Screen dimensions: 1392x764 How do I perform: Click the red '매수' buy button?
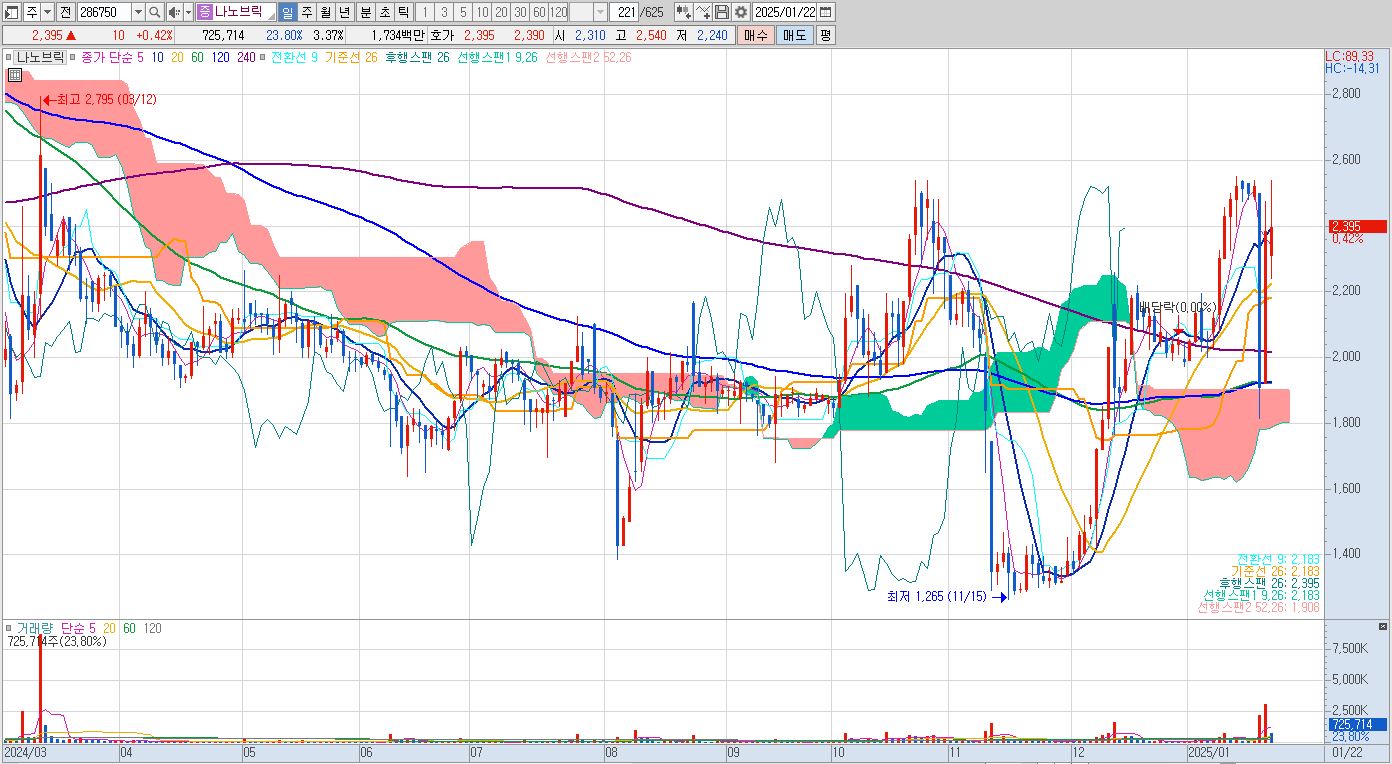pyautogui.click(x=756, y=35)
